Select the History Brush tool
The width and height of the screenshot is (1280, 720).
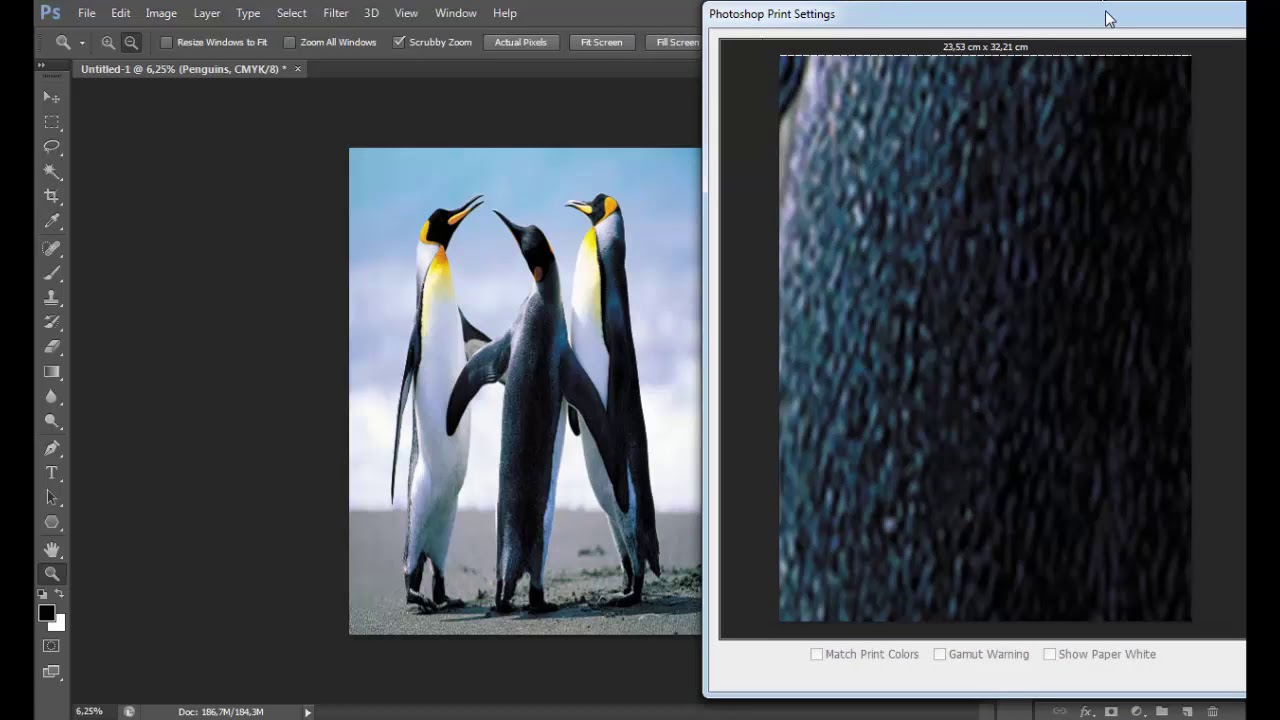(x=52, y=323)
